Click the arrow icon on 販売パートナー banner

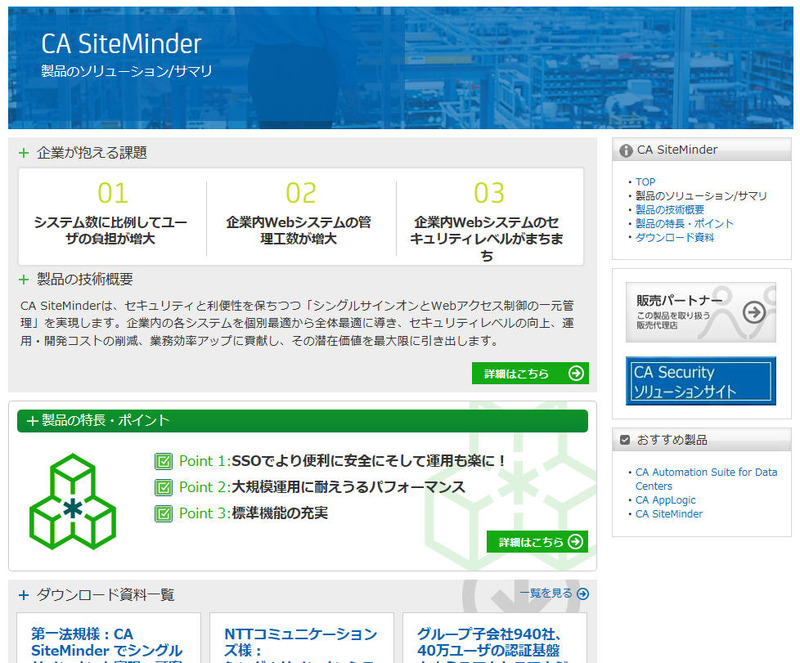tap(755, 312)
